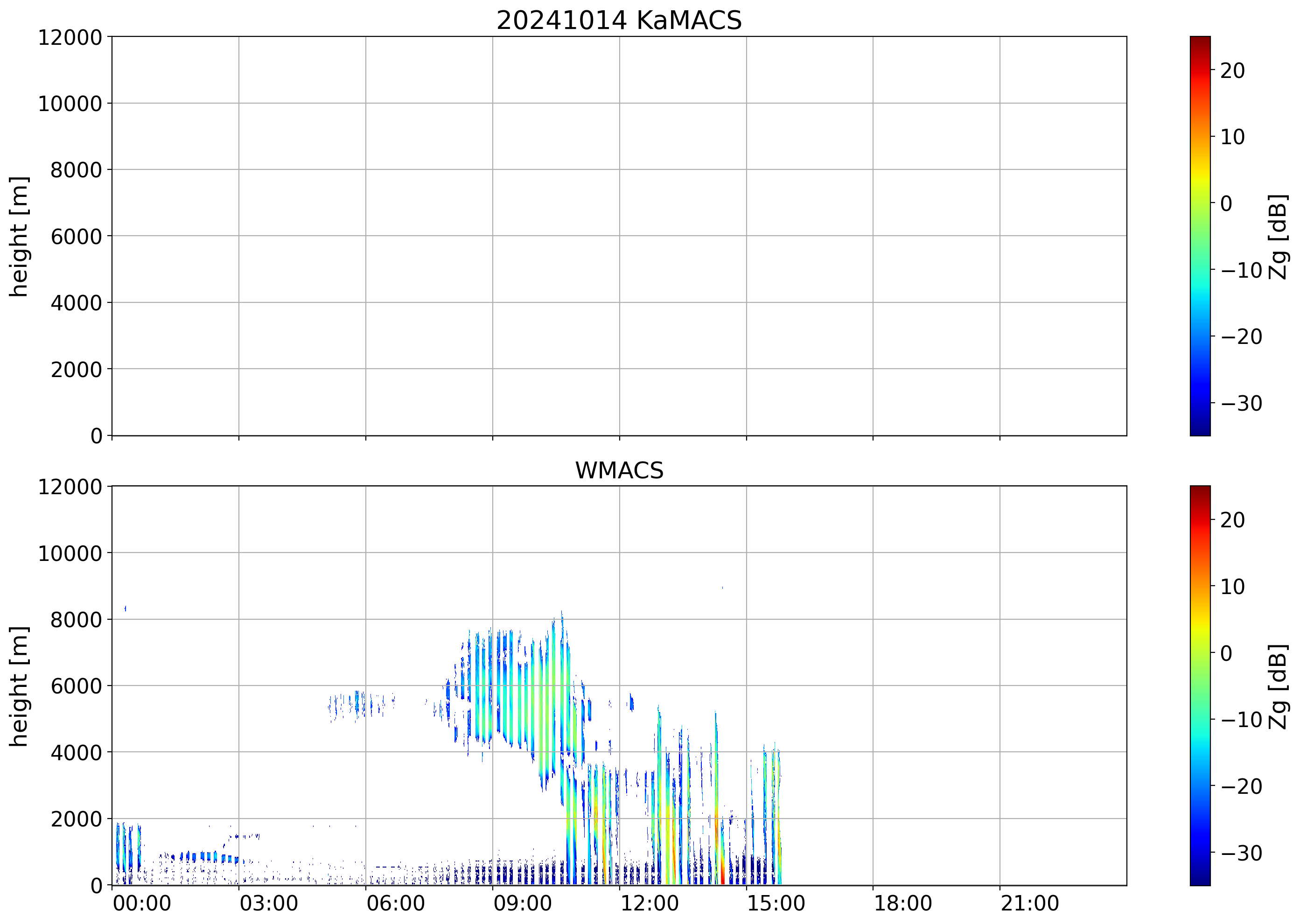The height and width of the screenshot is (924, 1300).
Task: Click the 18:00 time axis tick label
Action: (902, 903)
